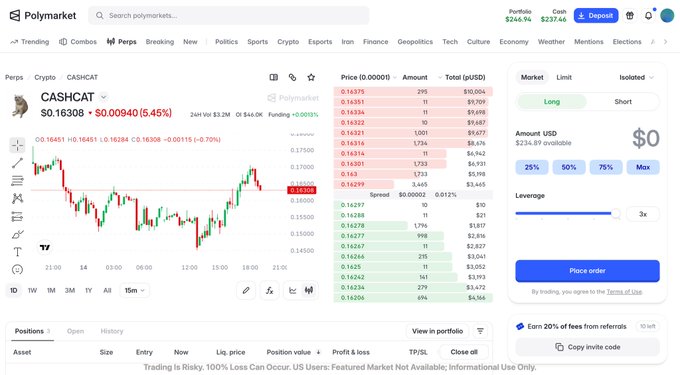Click the order book layout icon
Viewport: 680px width, 375px height.
(274, 77)
